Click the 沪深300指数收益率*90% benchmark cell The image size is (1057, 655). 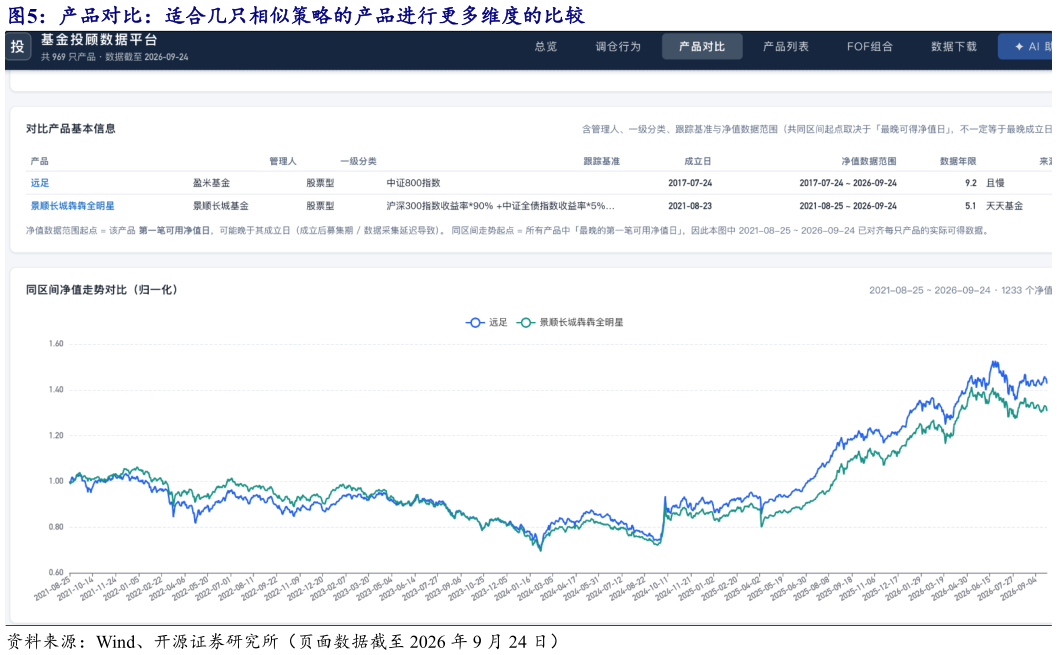pos(500,206)
